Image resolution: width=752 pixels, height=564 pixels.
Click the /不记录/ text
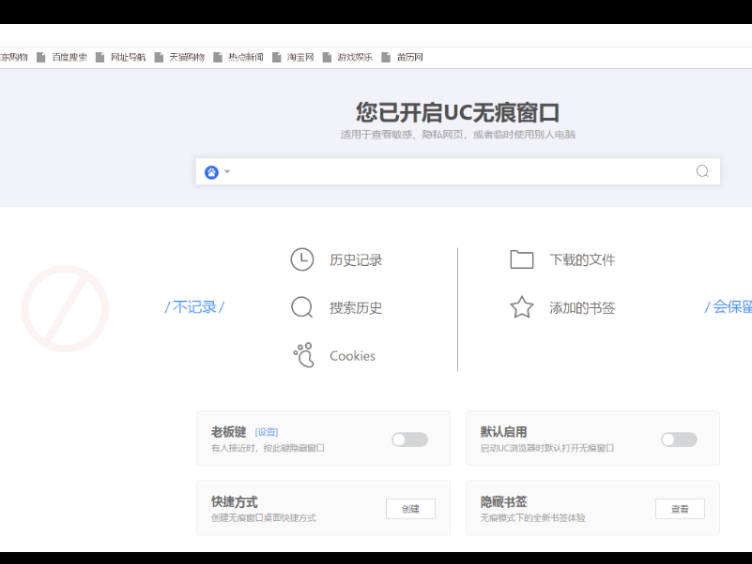[195, 307]
